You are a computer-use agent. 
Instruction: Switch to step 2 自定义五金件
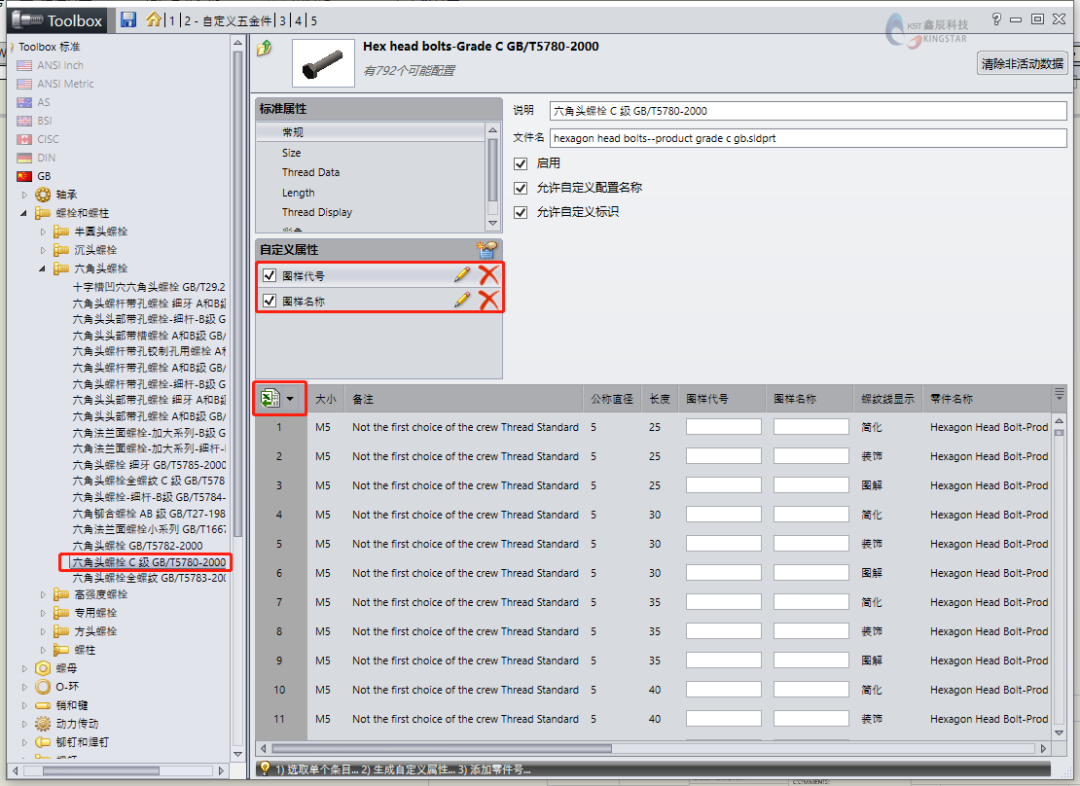[227, 21]
